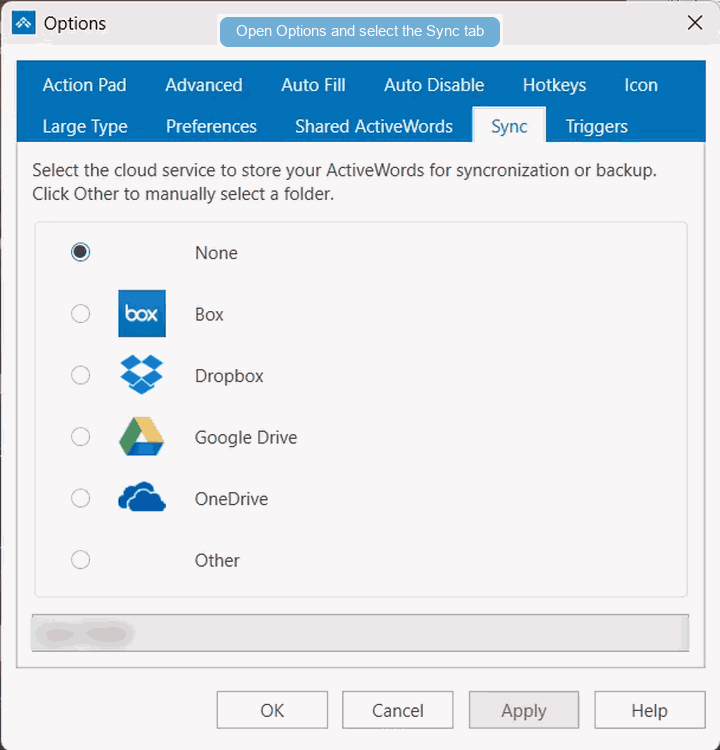Image resolution: width=720 pixels, height=750 pixels.
Task: Click the None option label
Action: tap(216, 253)
